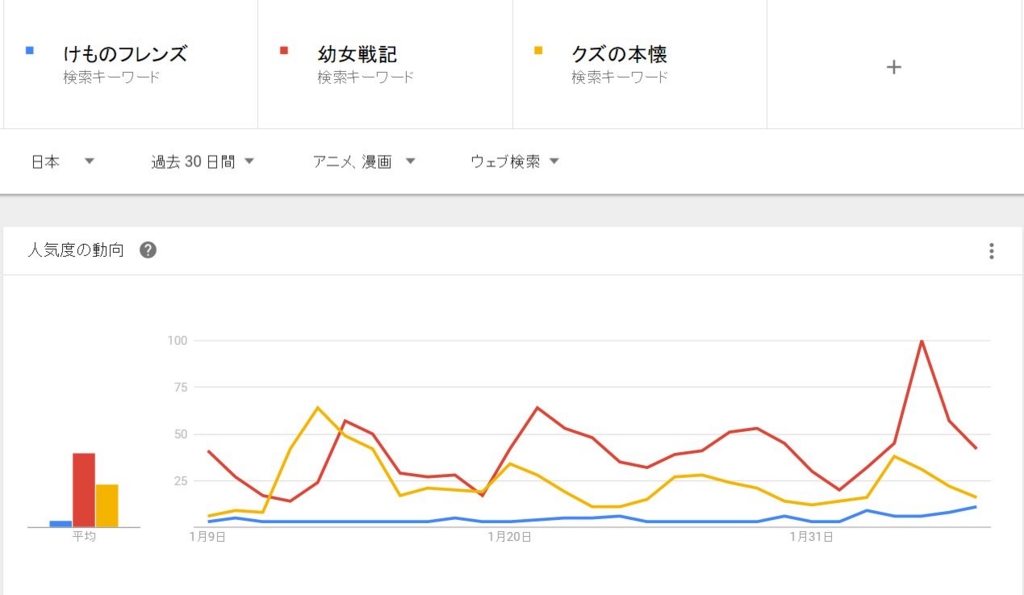Select the けものフレンズ search term field

(x=131, y=64)
